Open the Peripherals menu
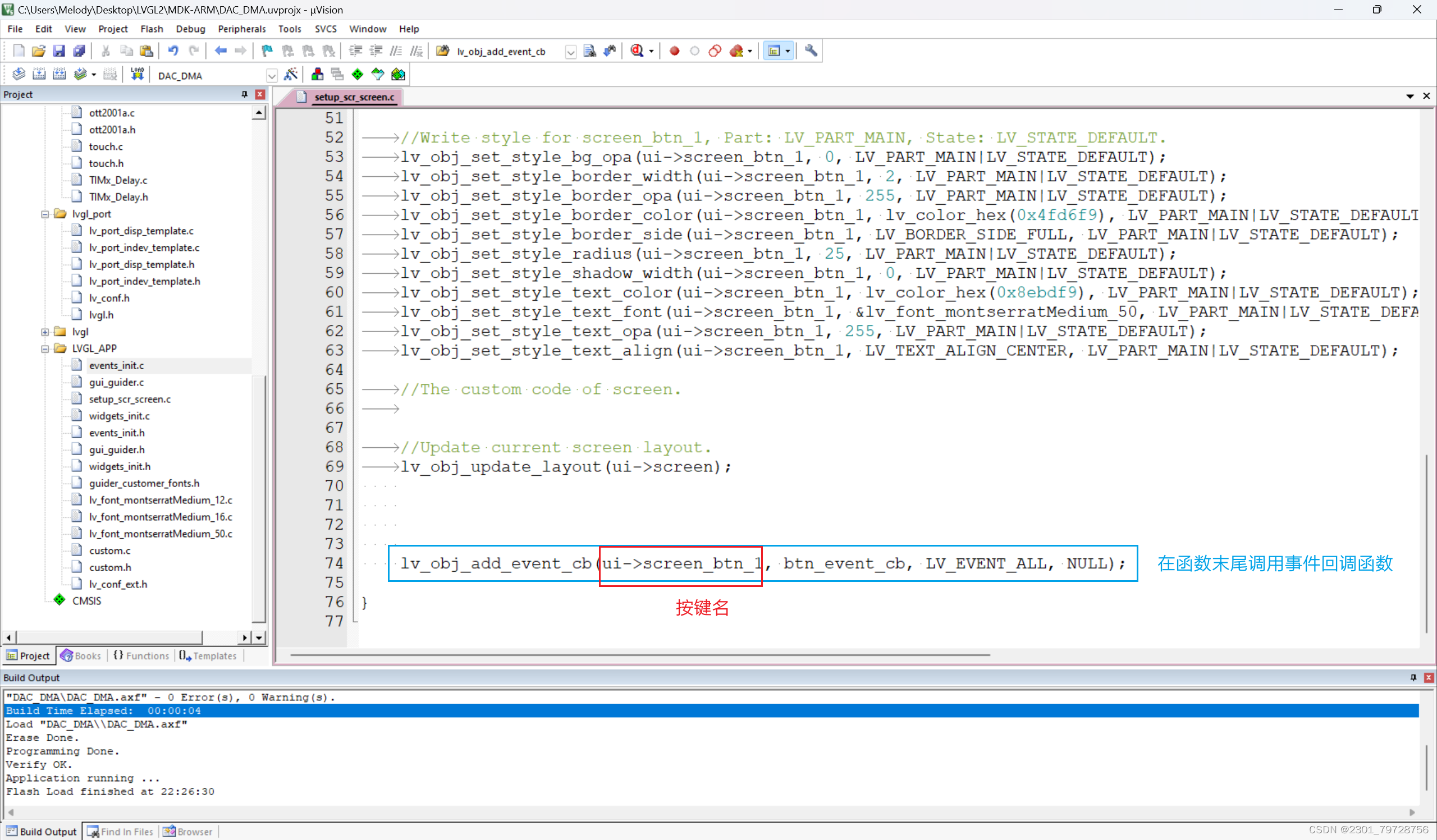This screenshot has height=840, width=1437. [x=242, y=29]
